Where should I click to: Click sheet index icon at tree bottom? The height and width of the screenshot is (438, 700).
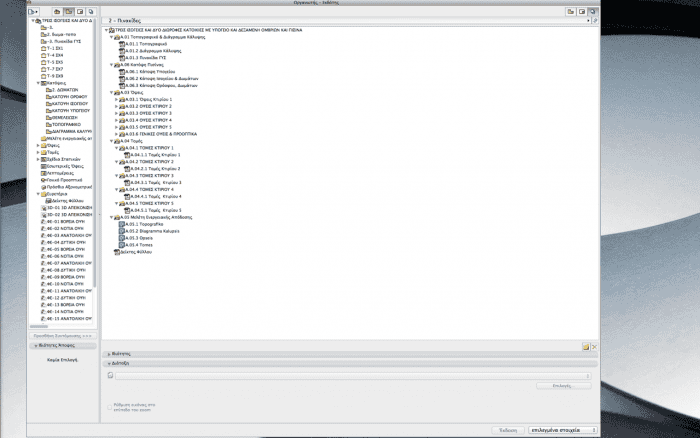tap(117, 252)
